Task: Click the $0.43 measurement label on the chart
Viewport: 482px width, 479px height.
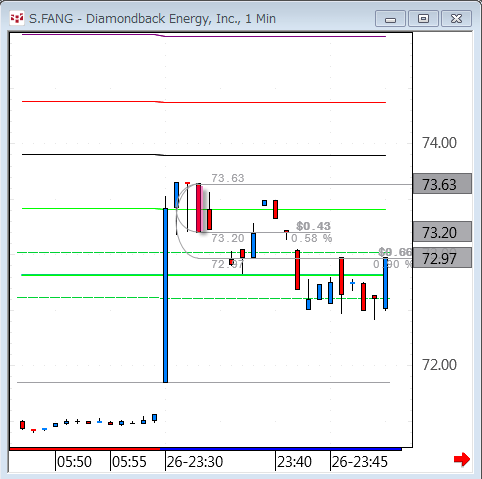Action: click(x=313, y=226)
